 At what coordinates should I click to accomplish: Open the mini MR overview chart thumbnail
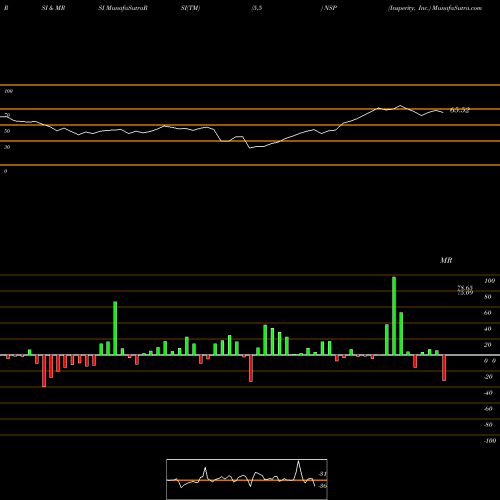click(247, 479)
